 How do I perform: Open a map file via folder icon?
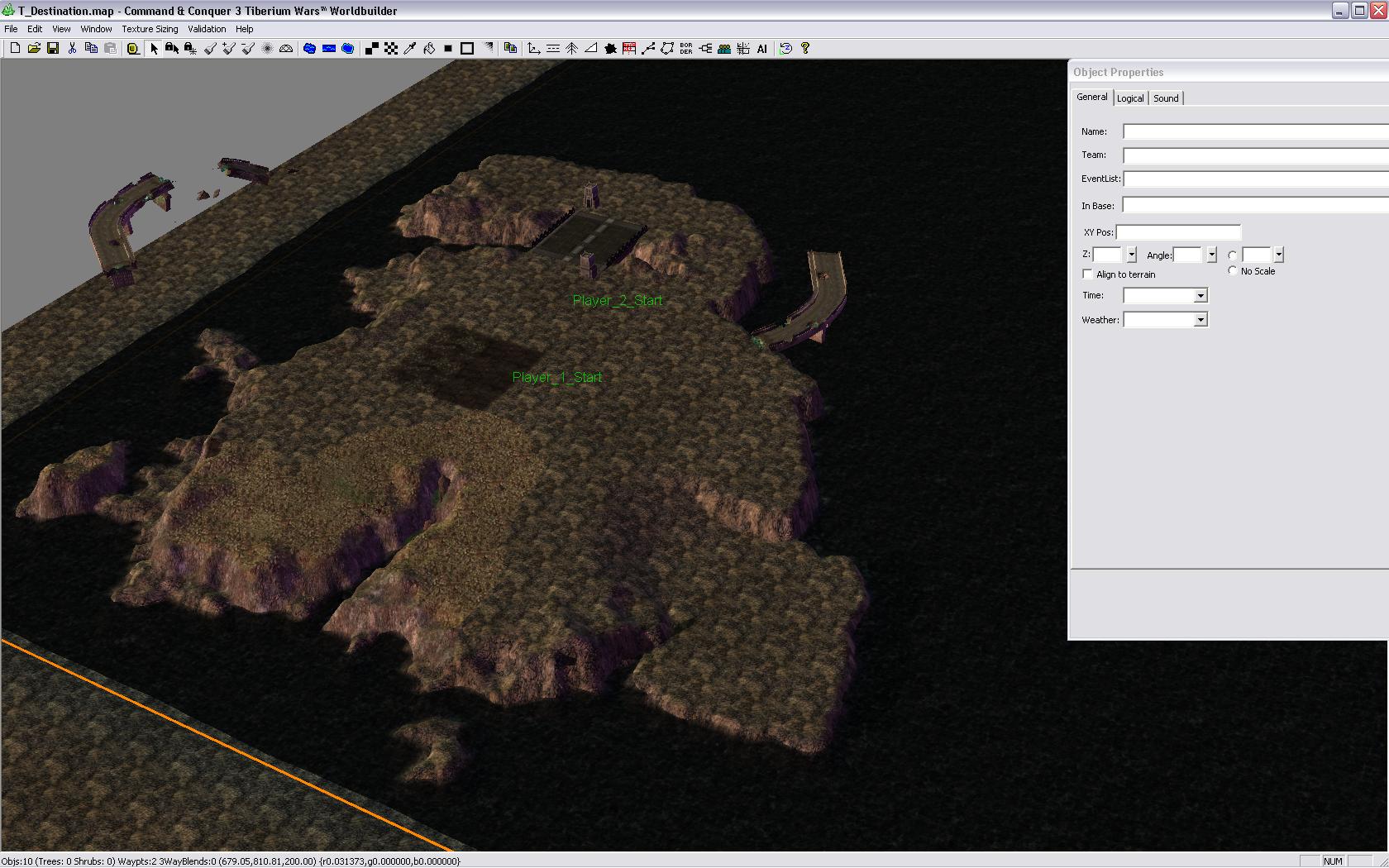coord(34,49)
